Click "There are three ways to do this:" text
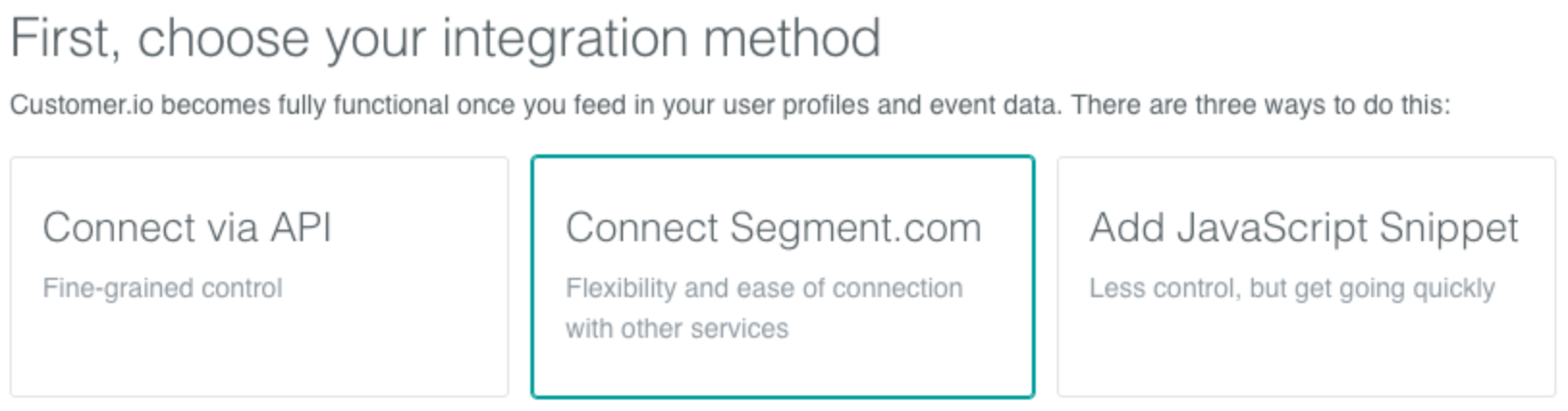Viewport: 1568px width, 411px height. tap(1260, 104)
